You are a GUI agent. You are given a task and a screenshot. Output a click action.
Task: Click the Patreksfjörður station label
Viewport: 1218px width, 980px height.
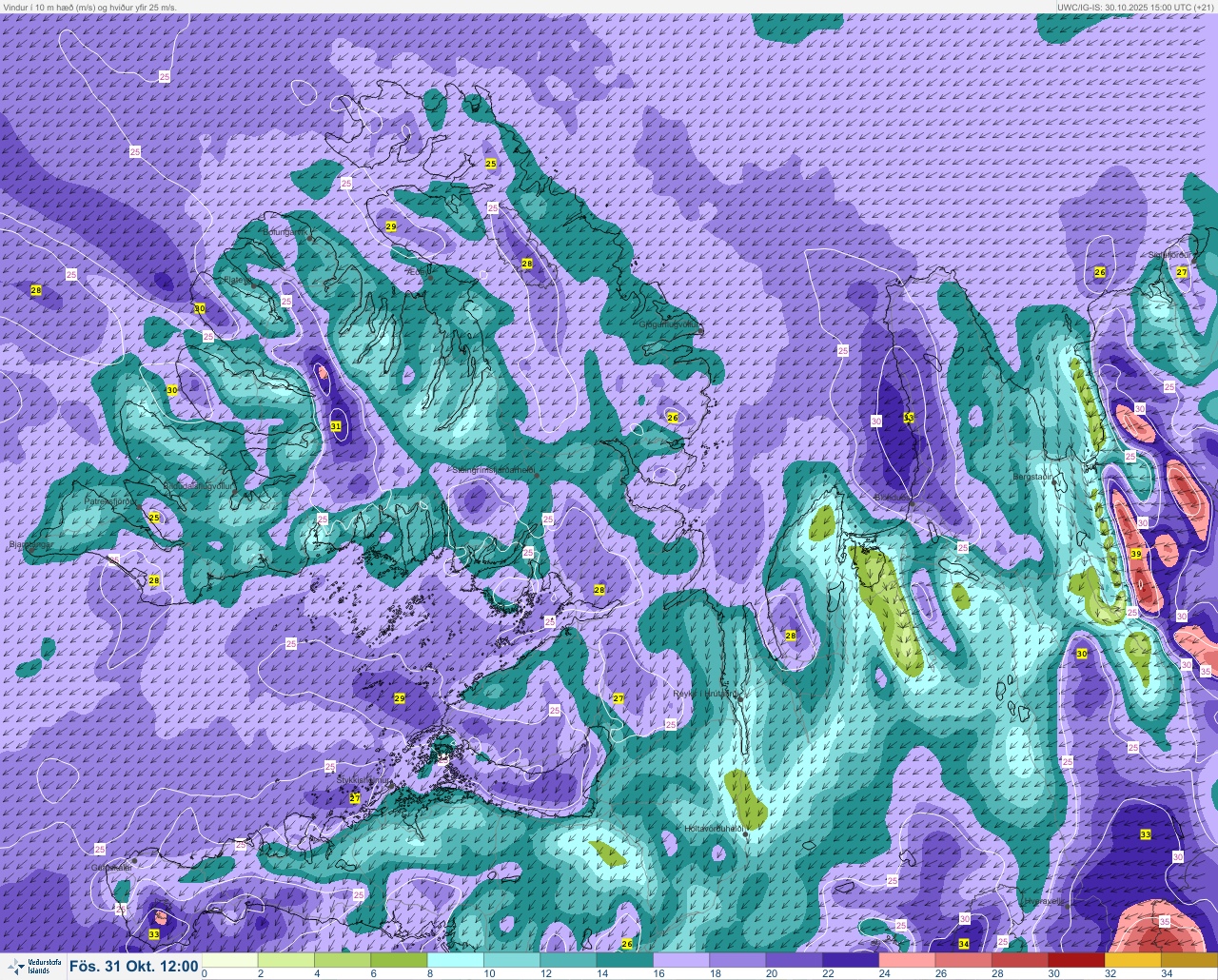[111, 500]
